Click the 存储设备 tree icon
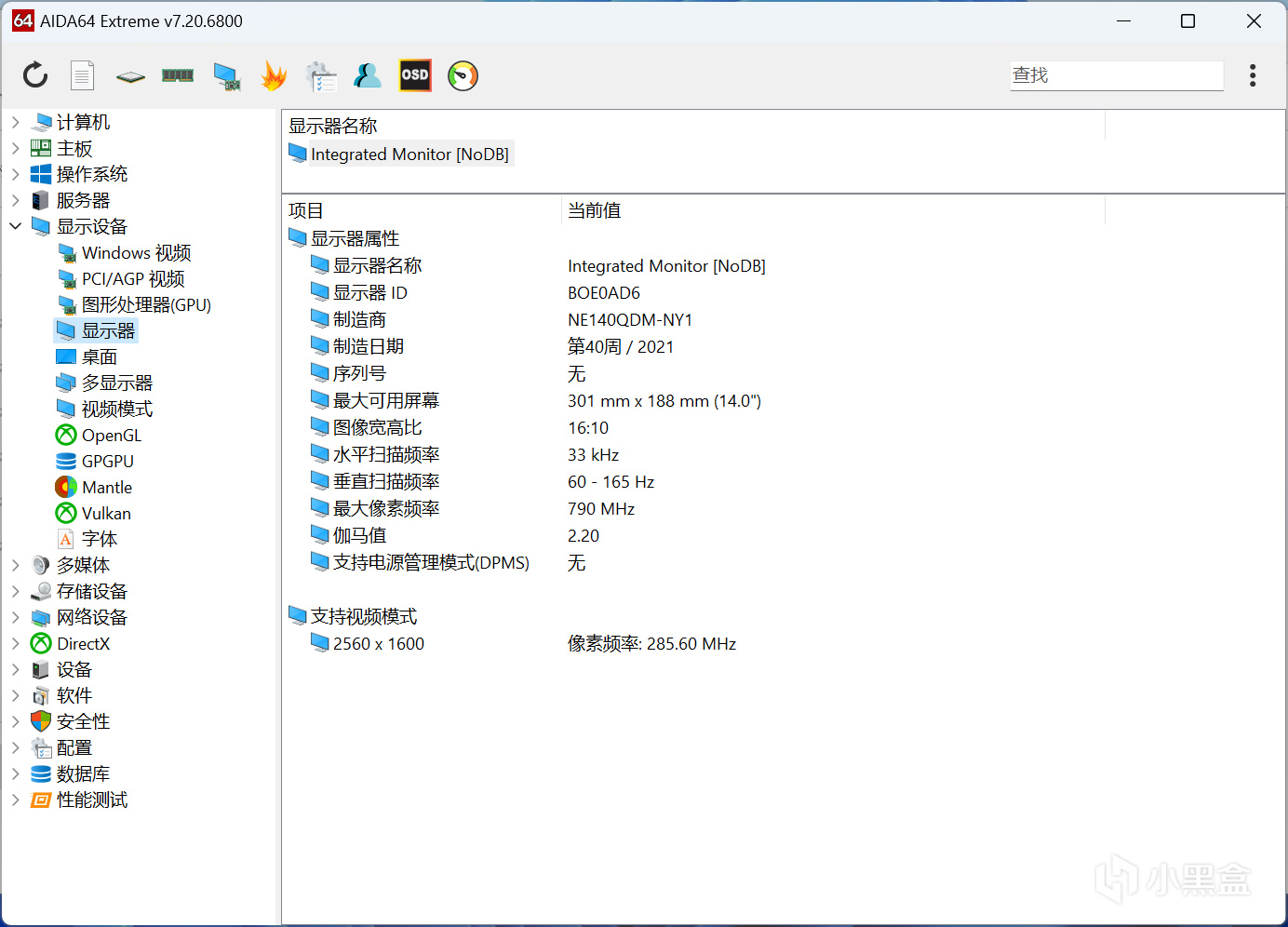 click(x=41, y=591)
